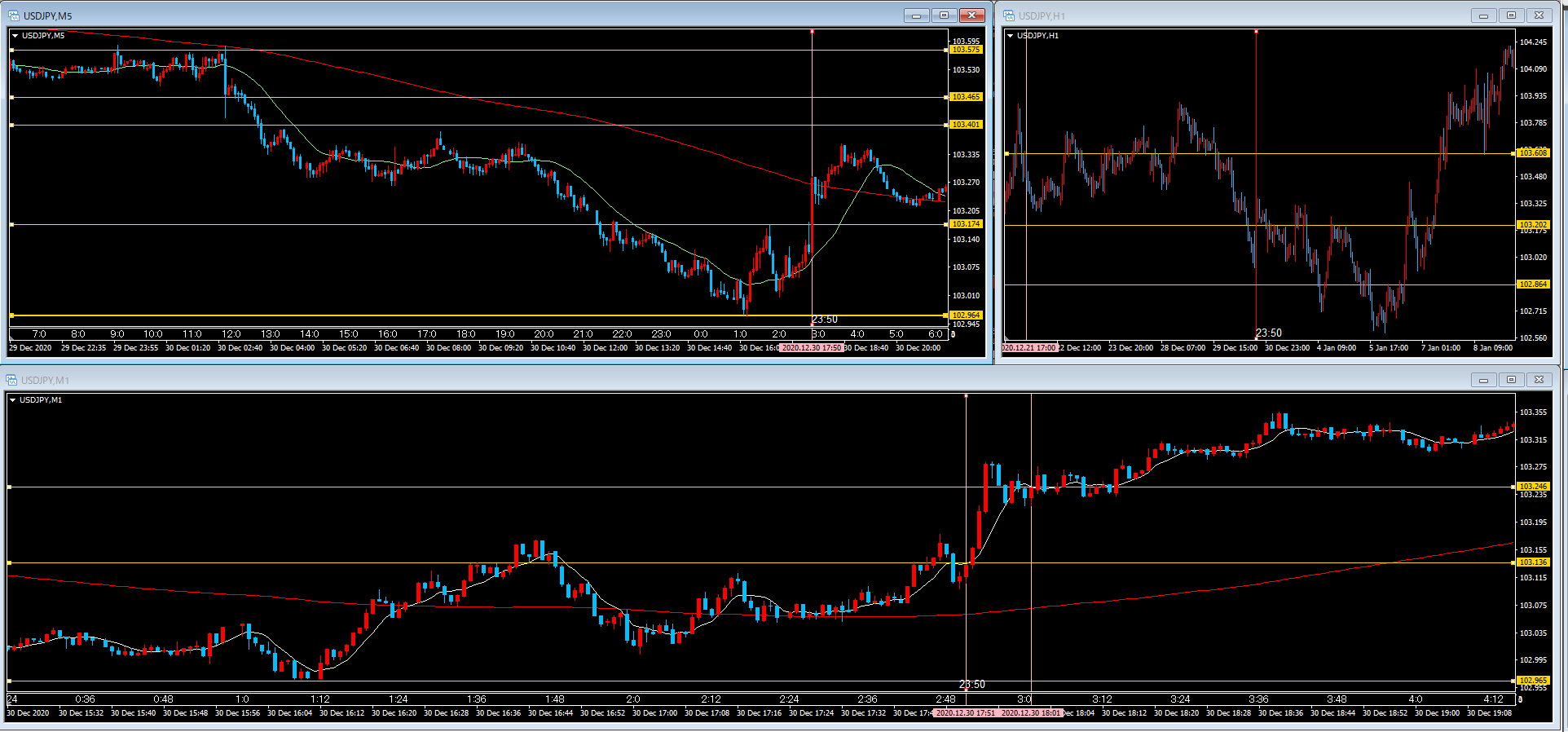Select the 102.864 price label in H1 chart

click(1533, 284)
